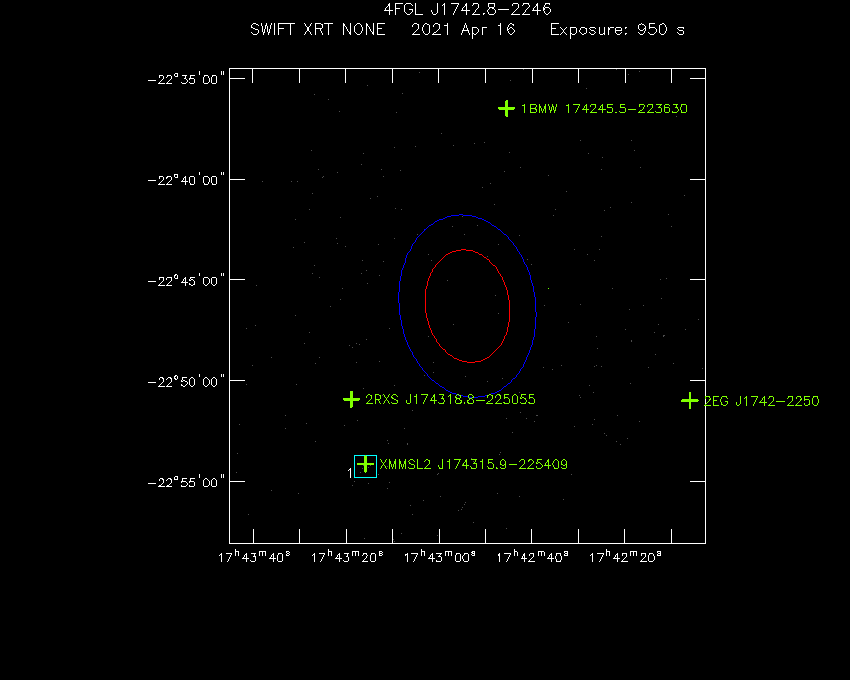This screenshot has width=850, height=680.
Task: Select the label XMMSL2 J174315.9-225409
Action: [473, 465]
